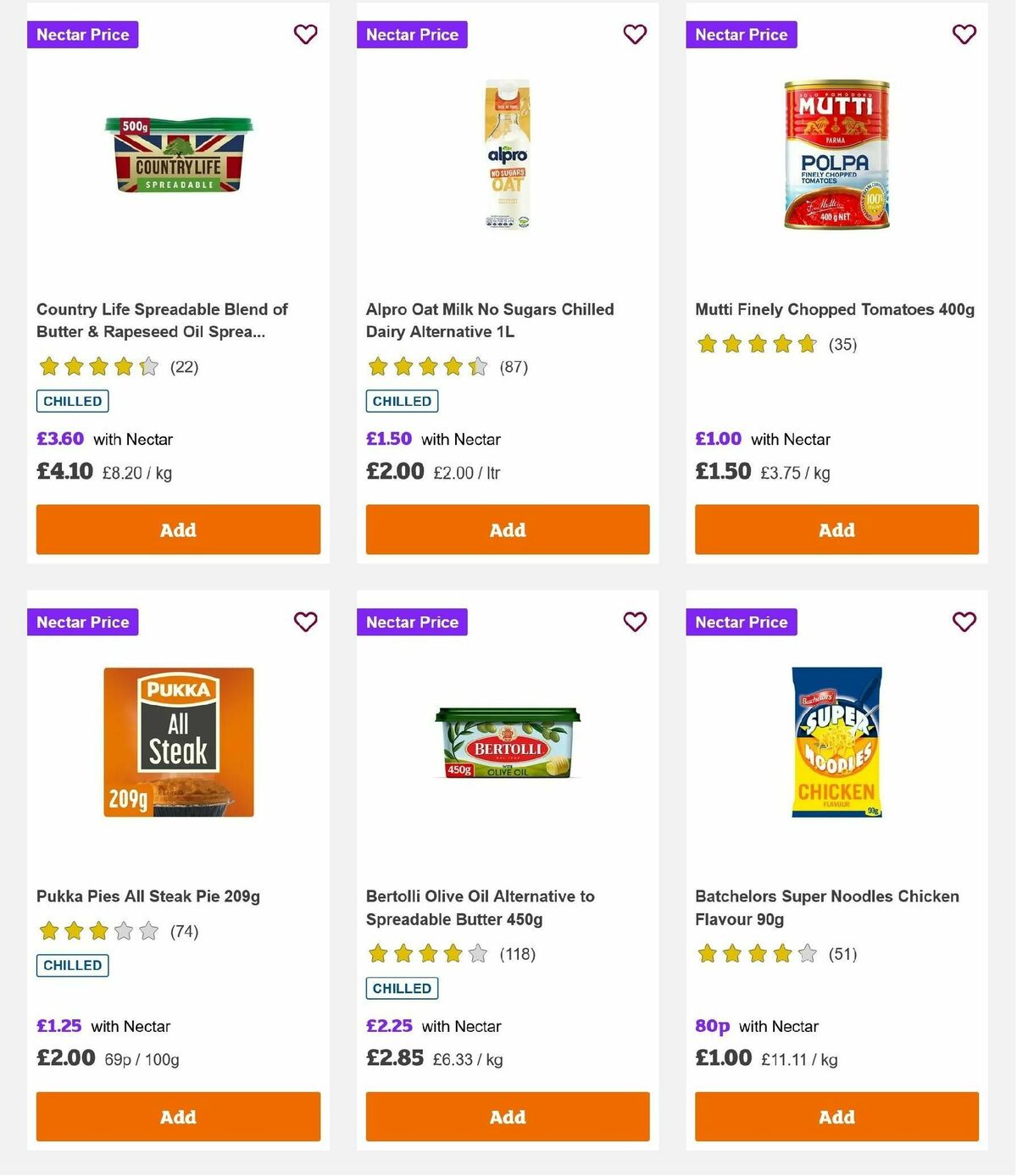This screenshot has height=1176, width=1017.
Task: Favourite the Bertolli Olive Oil spread
Action: (x=635, y=621)
